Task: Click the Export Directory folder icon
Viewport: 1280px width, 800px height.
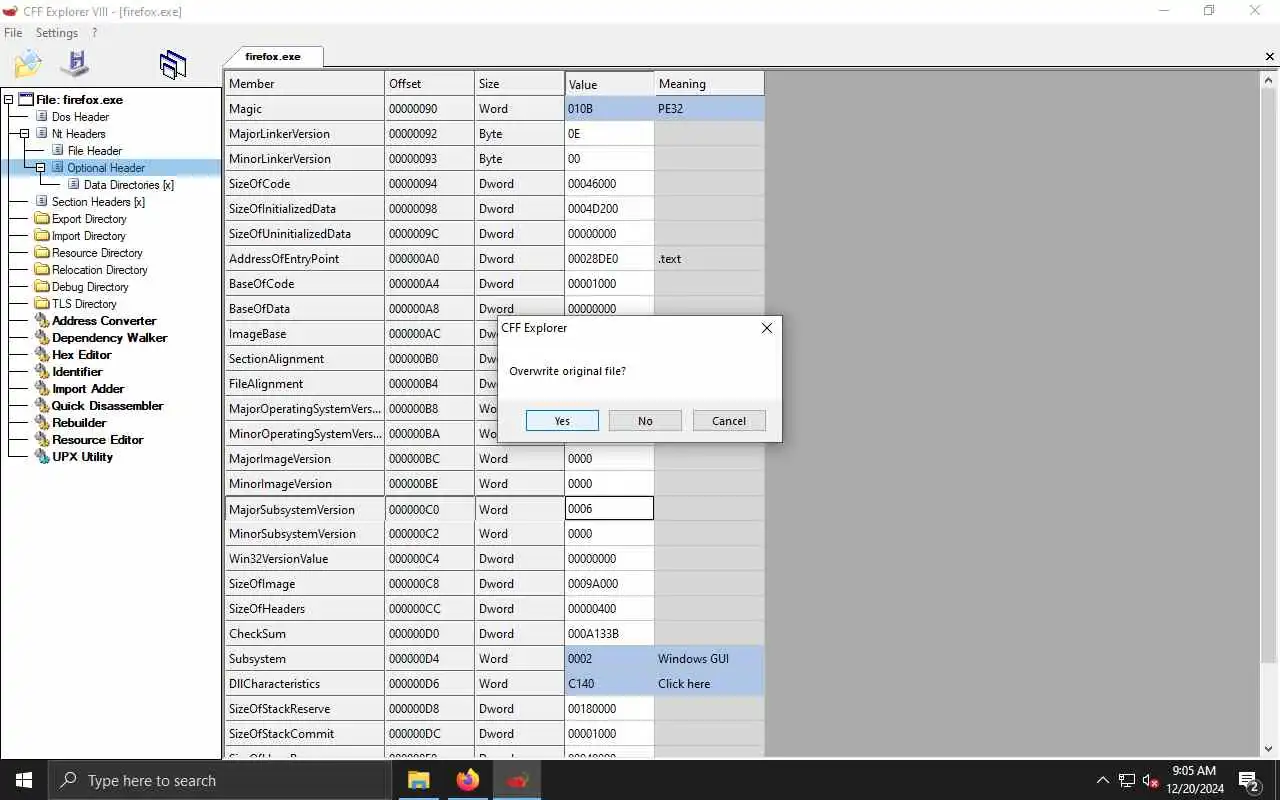Action: [x=42, y=218]
